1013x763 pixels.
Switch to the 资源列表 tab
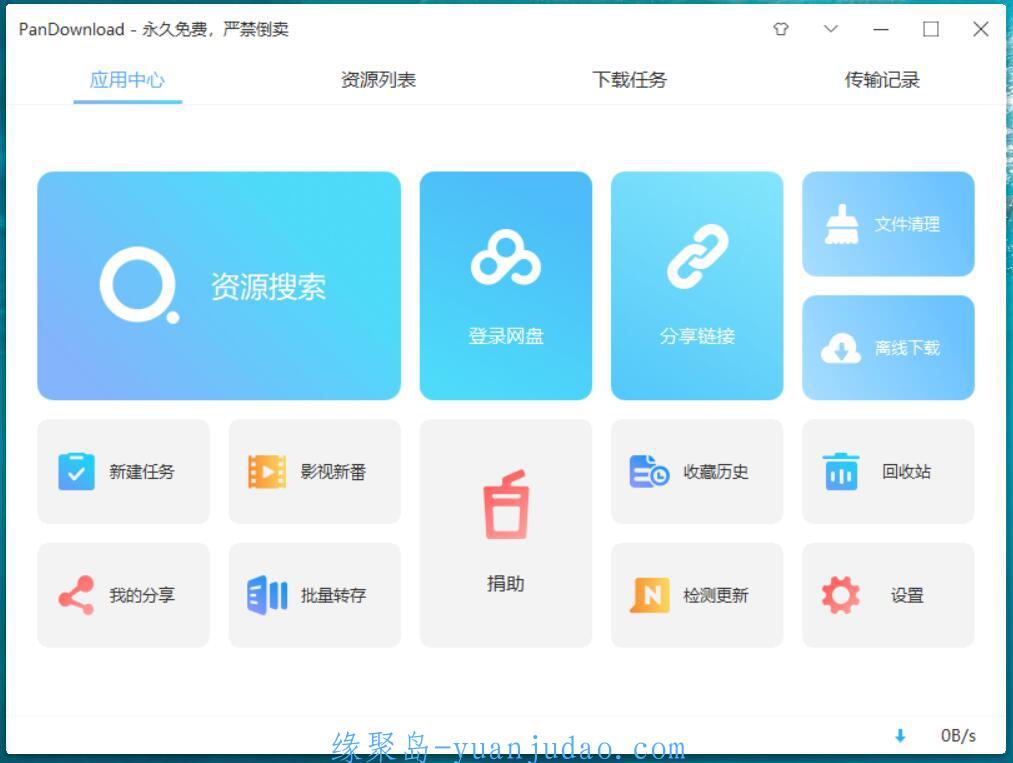pos(378,80)
